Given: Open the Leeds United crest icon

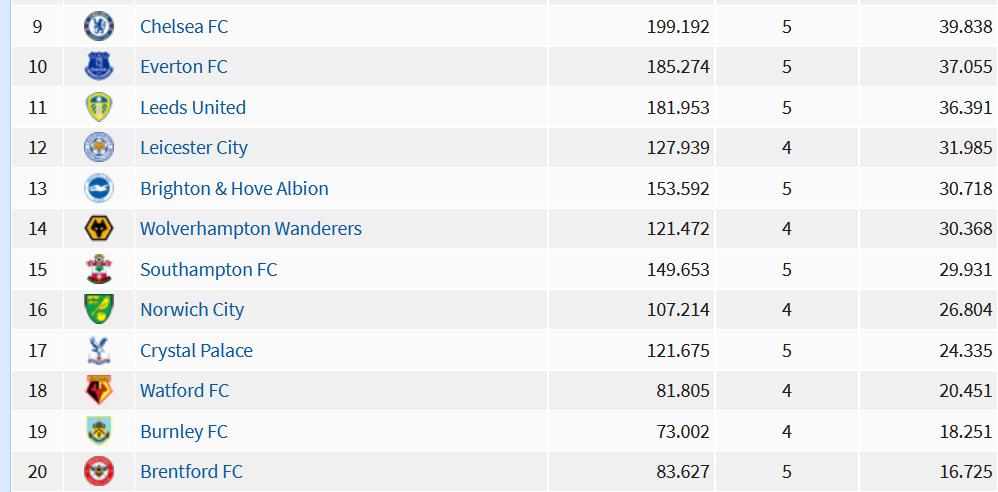Looking at the screenshot, I should (99, 107).
